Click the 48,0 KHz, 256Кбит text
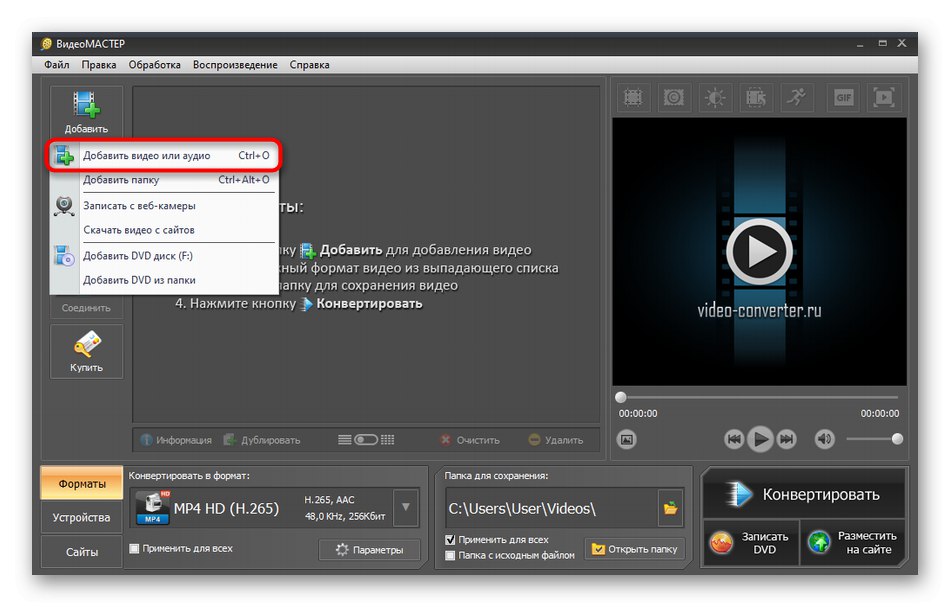Screen dimensions: 950x607 click(345, 516)
